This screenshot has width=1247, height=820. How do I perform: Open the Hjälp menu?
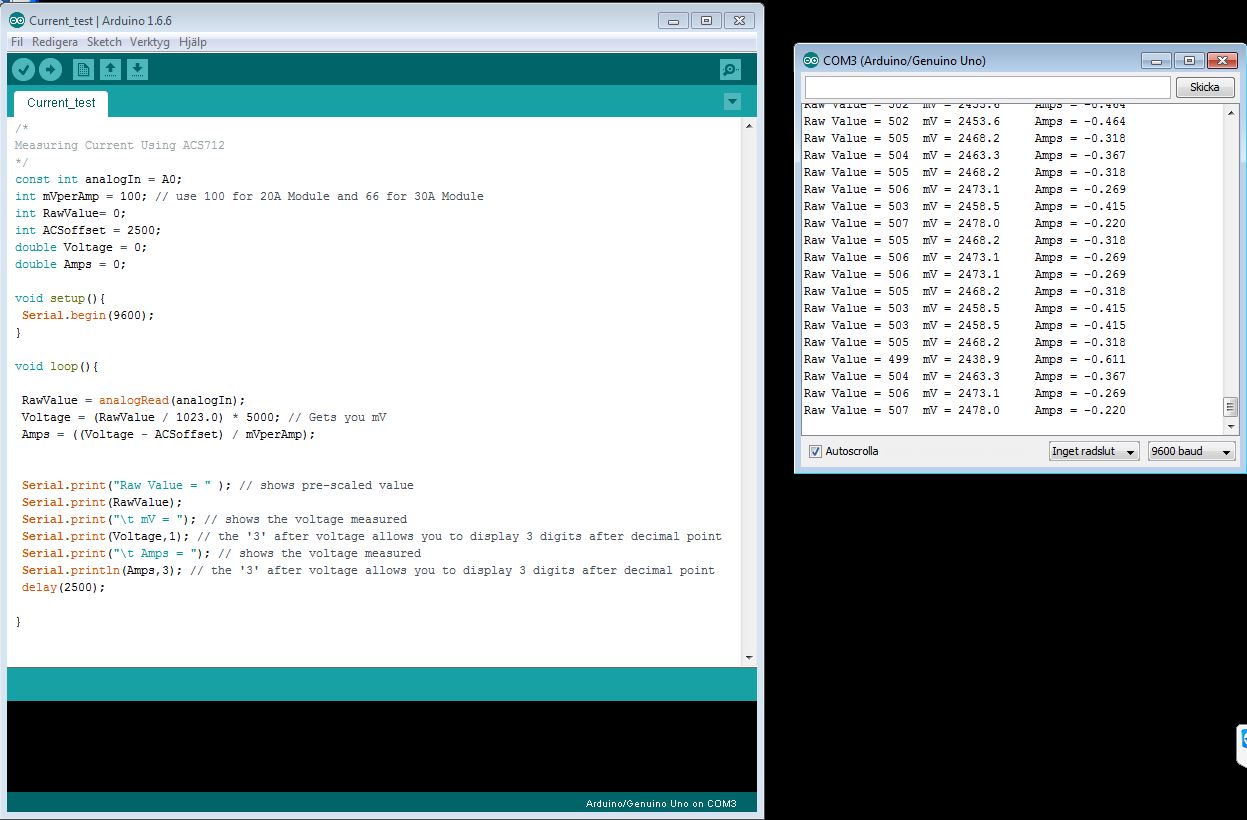pos(193,42)
